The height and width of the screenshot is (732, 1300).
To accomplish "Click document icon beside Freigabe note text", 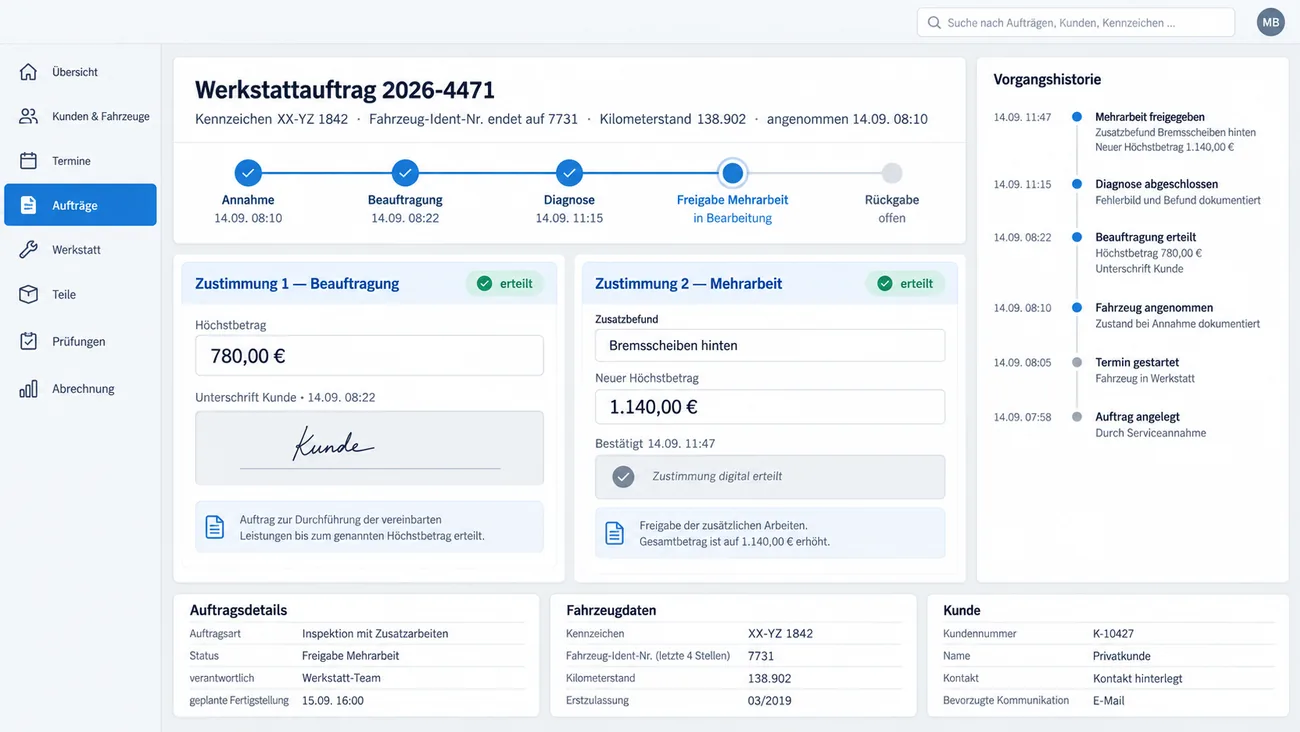I will coord(615,533).
